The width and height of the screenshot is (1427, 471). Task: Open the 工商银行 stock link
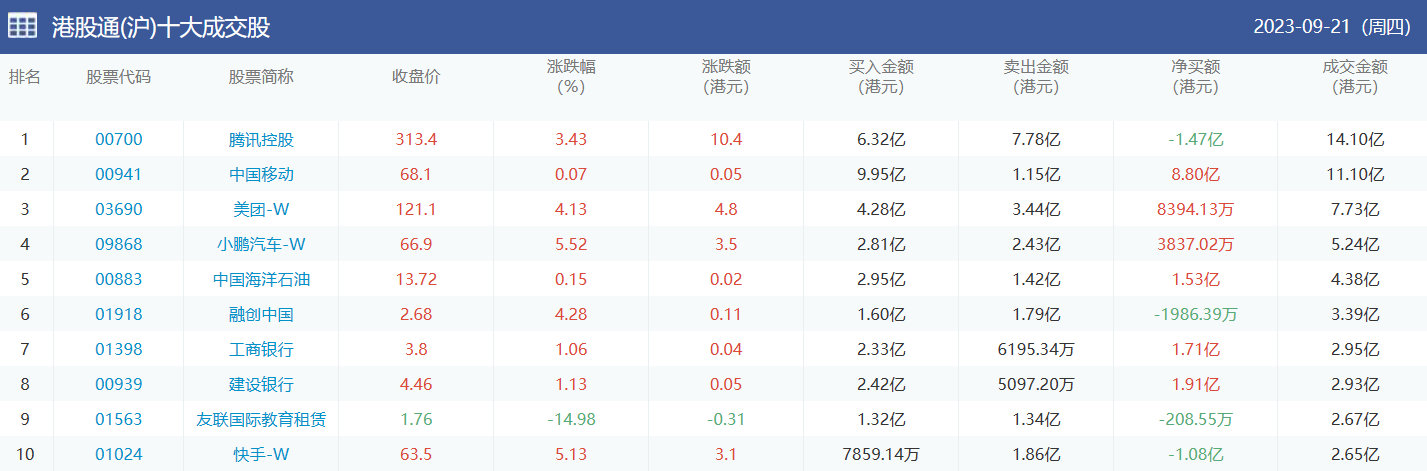click(261, 350)
